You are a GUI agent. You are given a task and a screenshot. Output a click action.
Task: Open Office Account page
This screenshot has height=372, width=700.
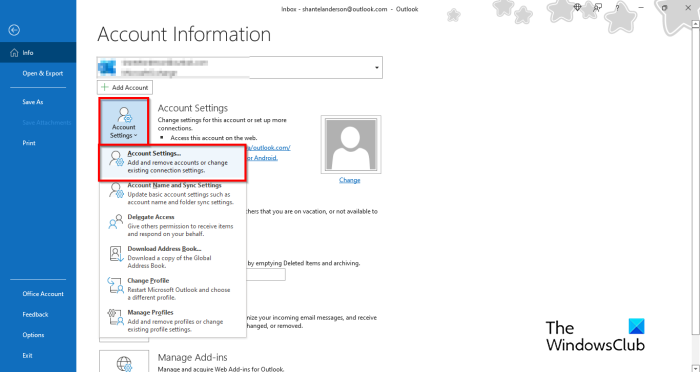(x=43, y=294)
